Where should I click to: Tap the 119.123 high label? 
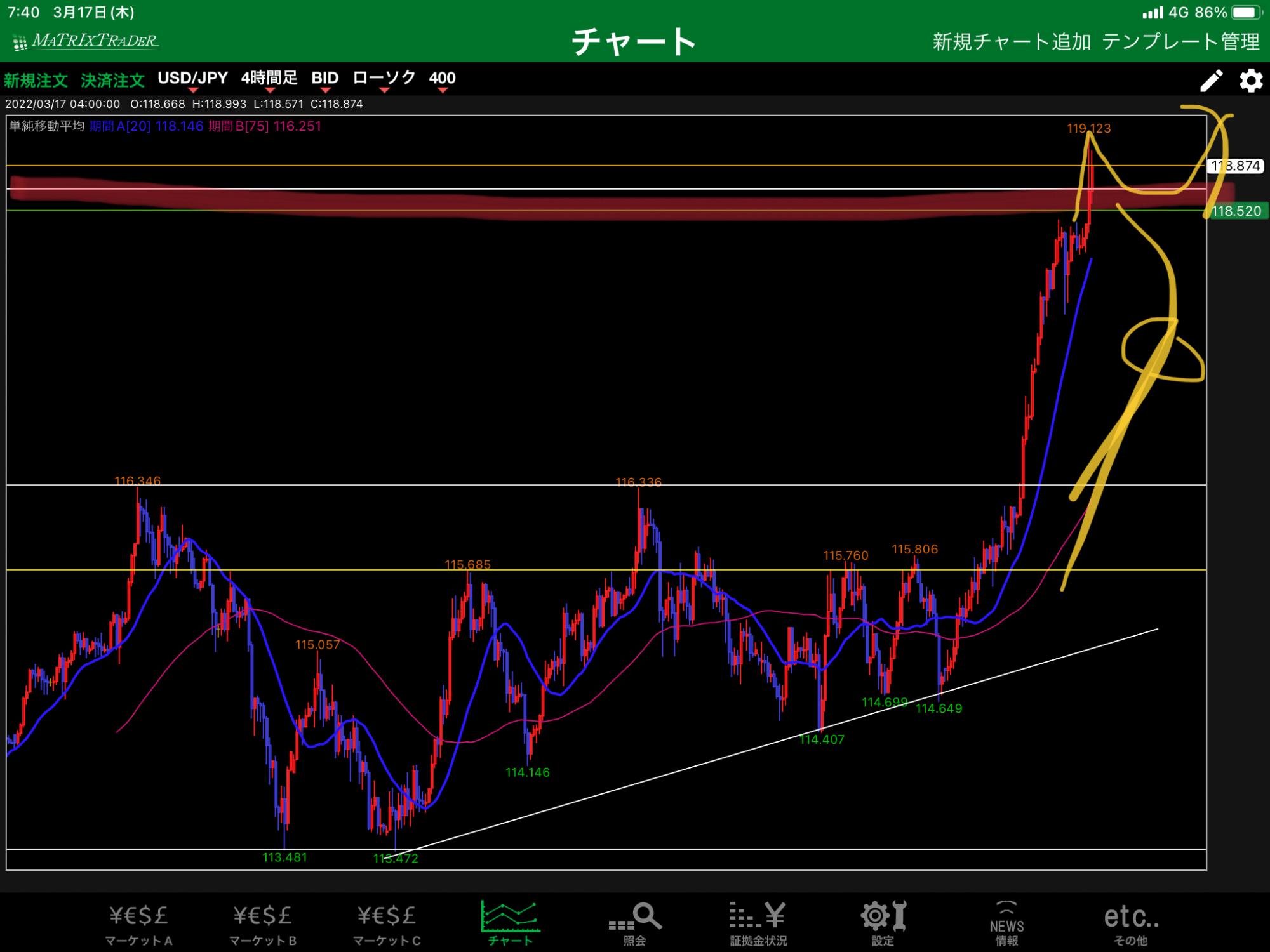coord(1089,128)
